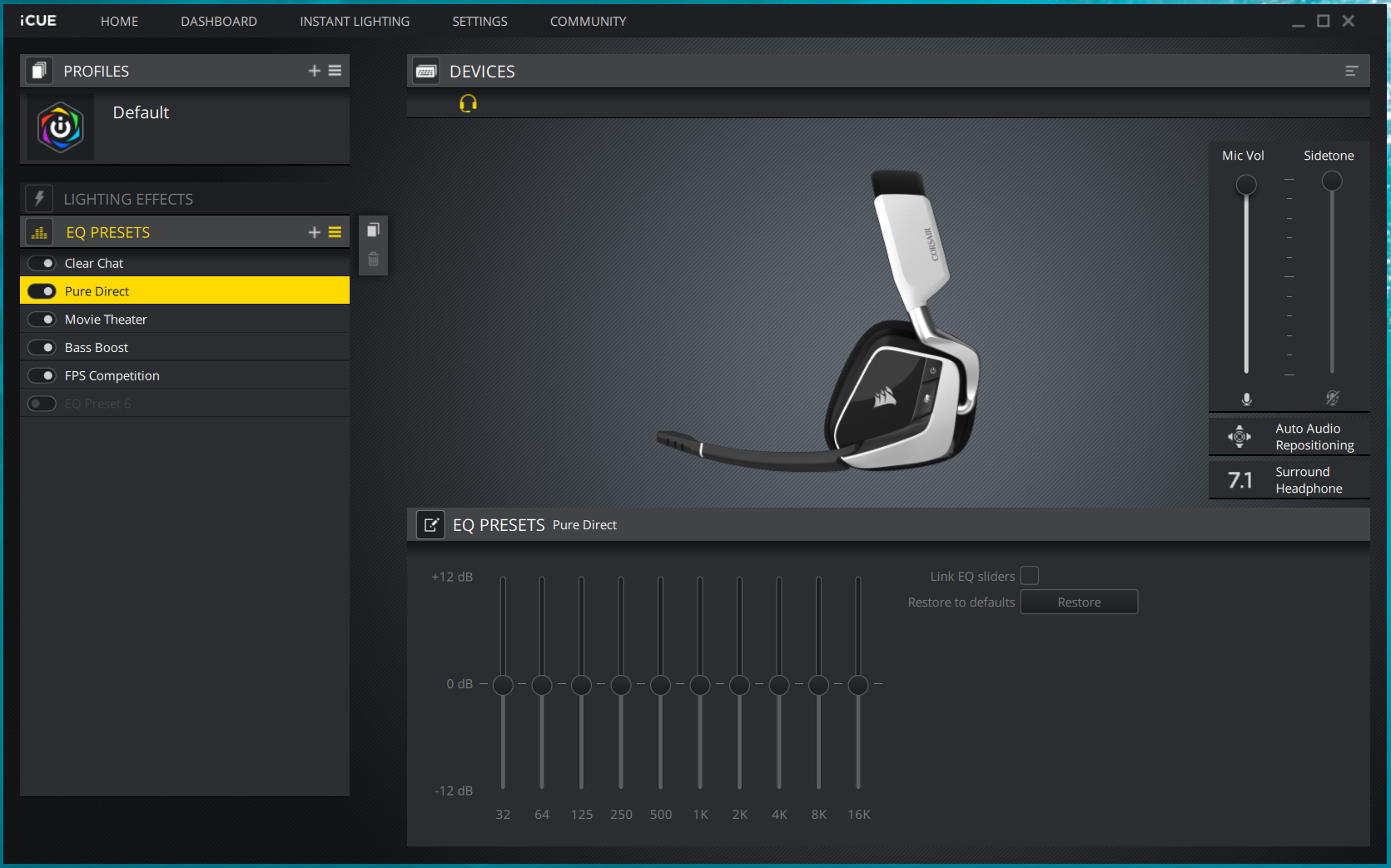Click the Restore button
1391x868 pixels.
click(x=1079, y=602)
